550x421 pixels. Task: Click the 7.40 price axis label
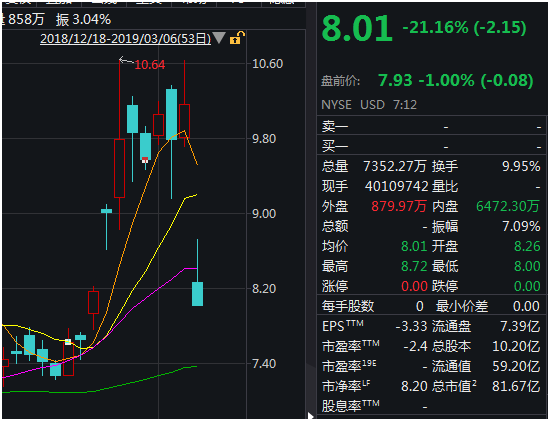(264, 364)
